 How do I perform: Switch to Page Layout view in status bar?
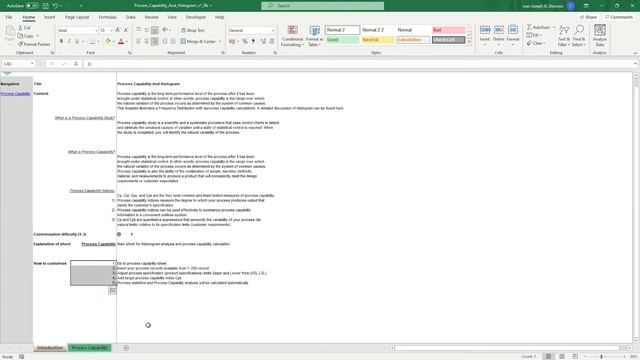562,356
